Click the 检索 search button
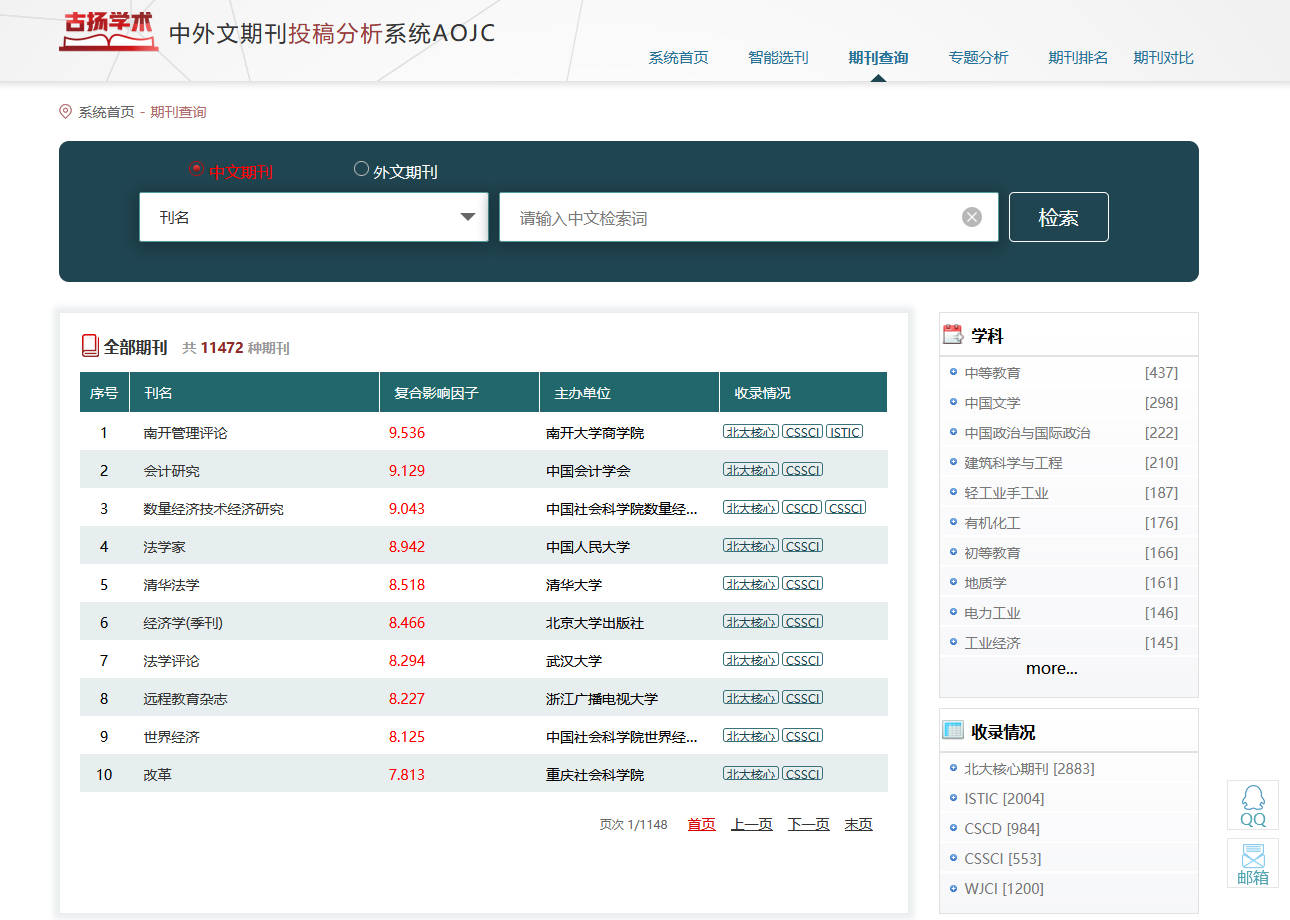The width and height of the screenshot is (1290, 920). 1058,217
